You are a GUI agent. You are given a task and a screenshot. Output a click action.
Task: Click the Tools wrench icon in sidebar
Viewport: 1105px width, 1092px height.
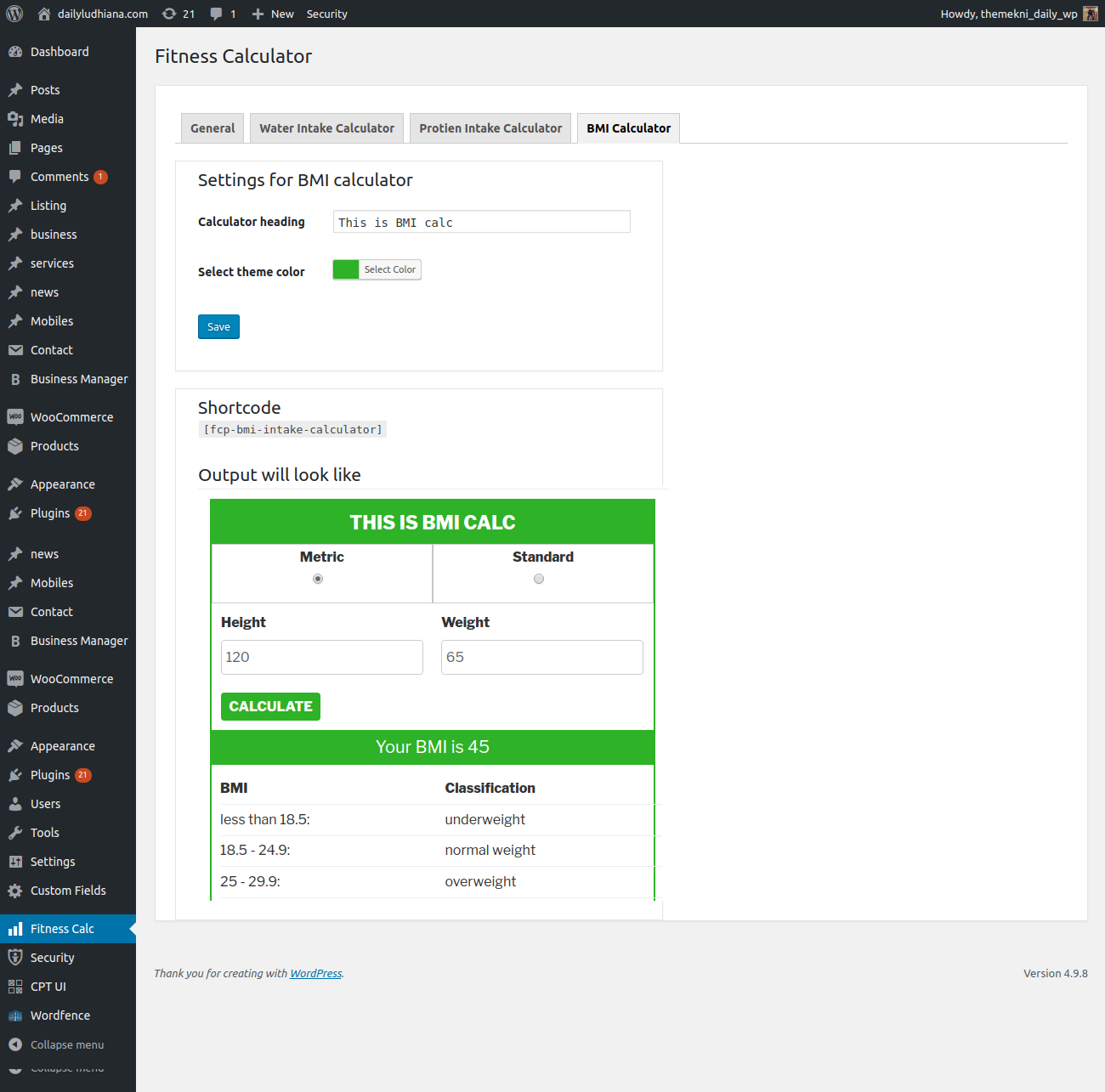(x=15, y=833)
